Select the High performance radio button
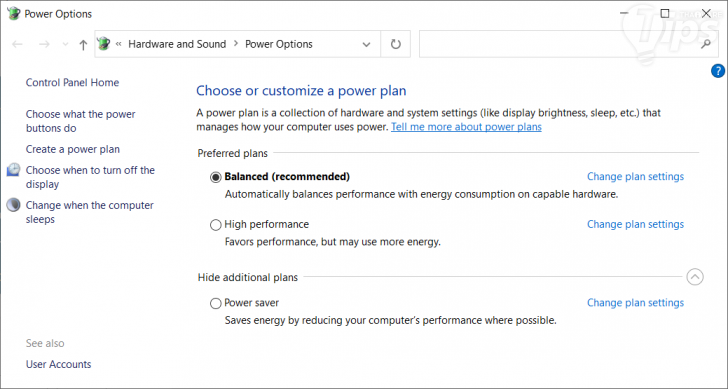Image resolution: width=728 pixels, height=389 pixels. tap(215, 225)
